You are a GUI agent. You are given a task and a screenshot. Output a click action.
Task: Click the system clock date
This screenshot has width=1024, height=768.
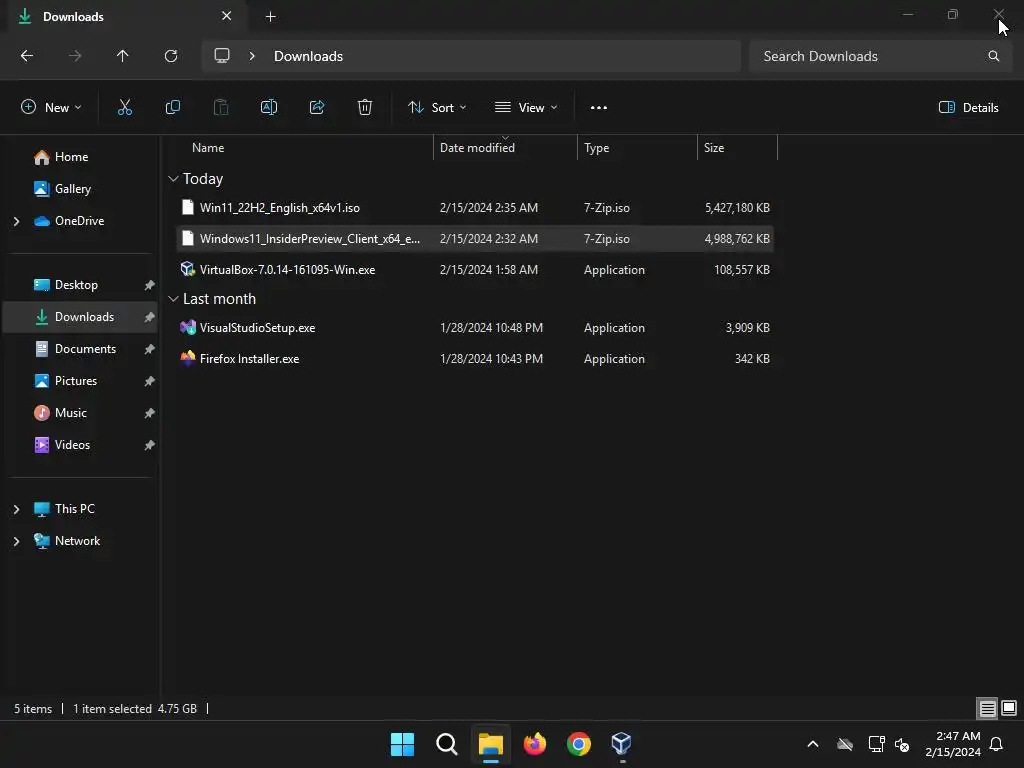[953, 752]
